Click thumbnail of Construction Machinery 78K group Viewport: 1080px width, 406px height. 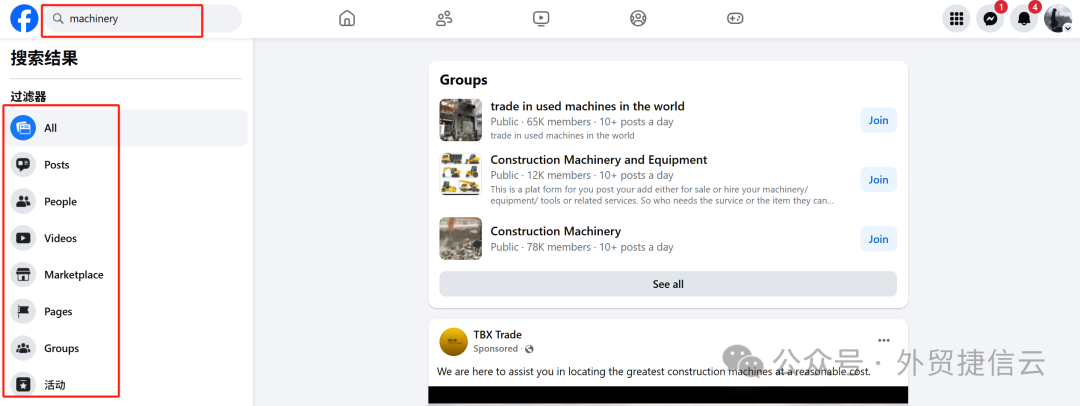pyautogui.click(x=461, y=238)
